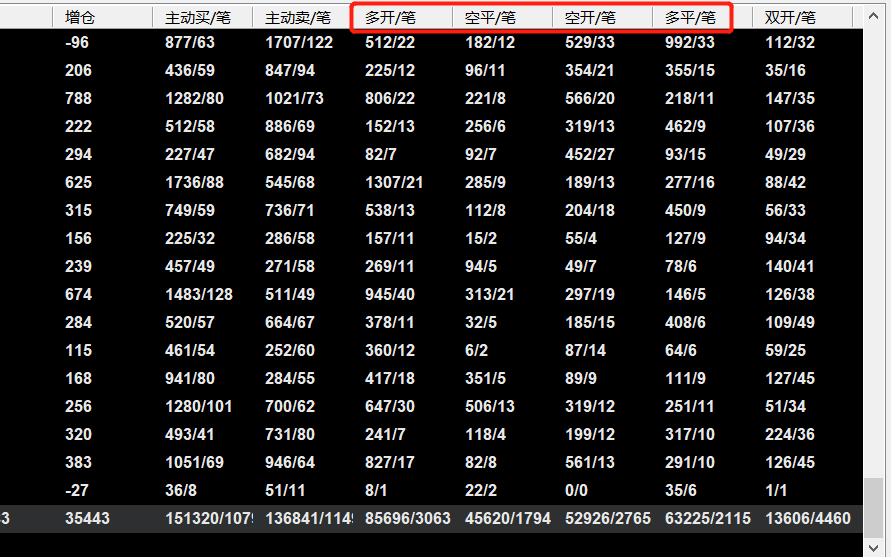
Task: Select the cell 15/2
Action: coord(481,238)
